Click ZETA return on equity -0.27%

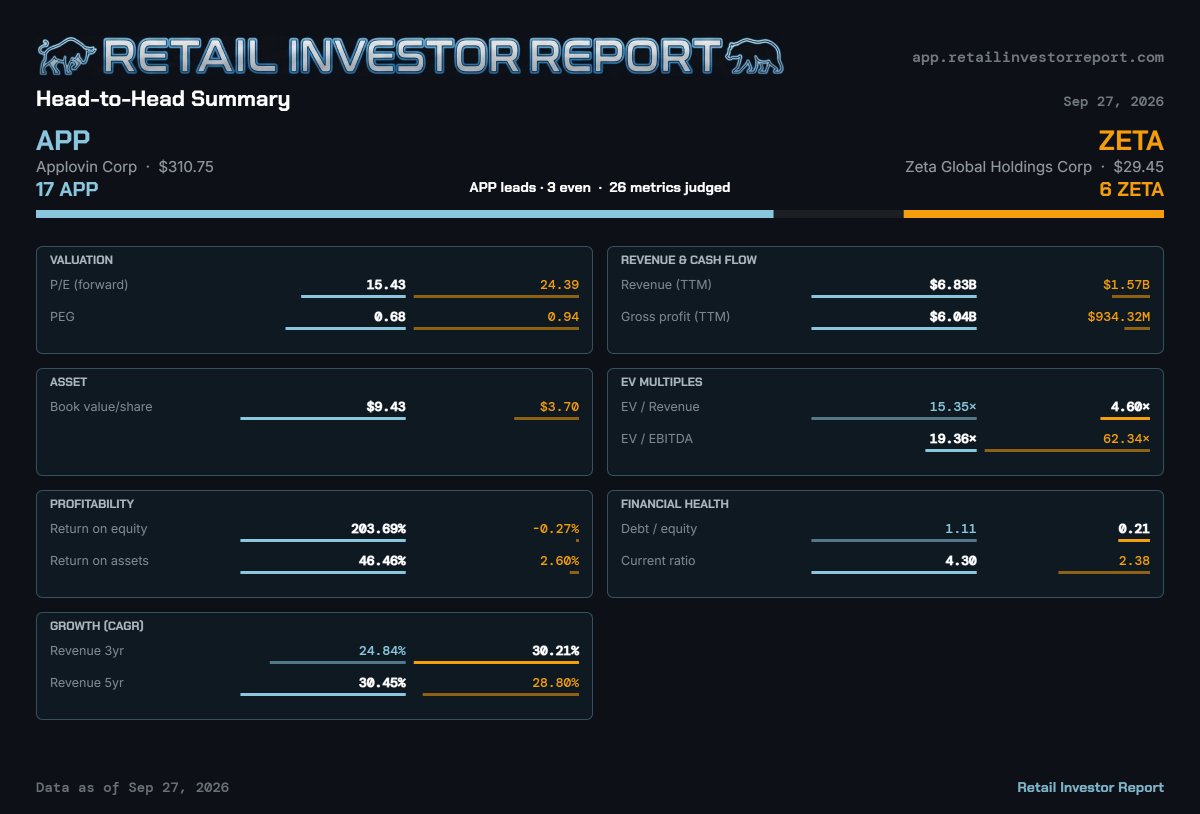[x=555, y=529]
